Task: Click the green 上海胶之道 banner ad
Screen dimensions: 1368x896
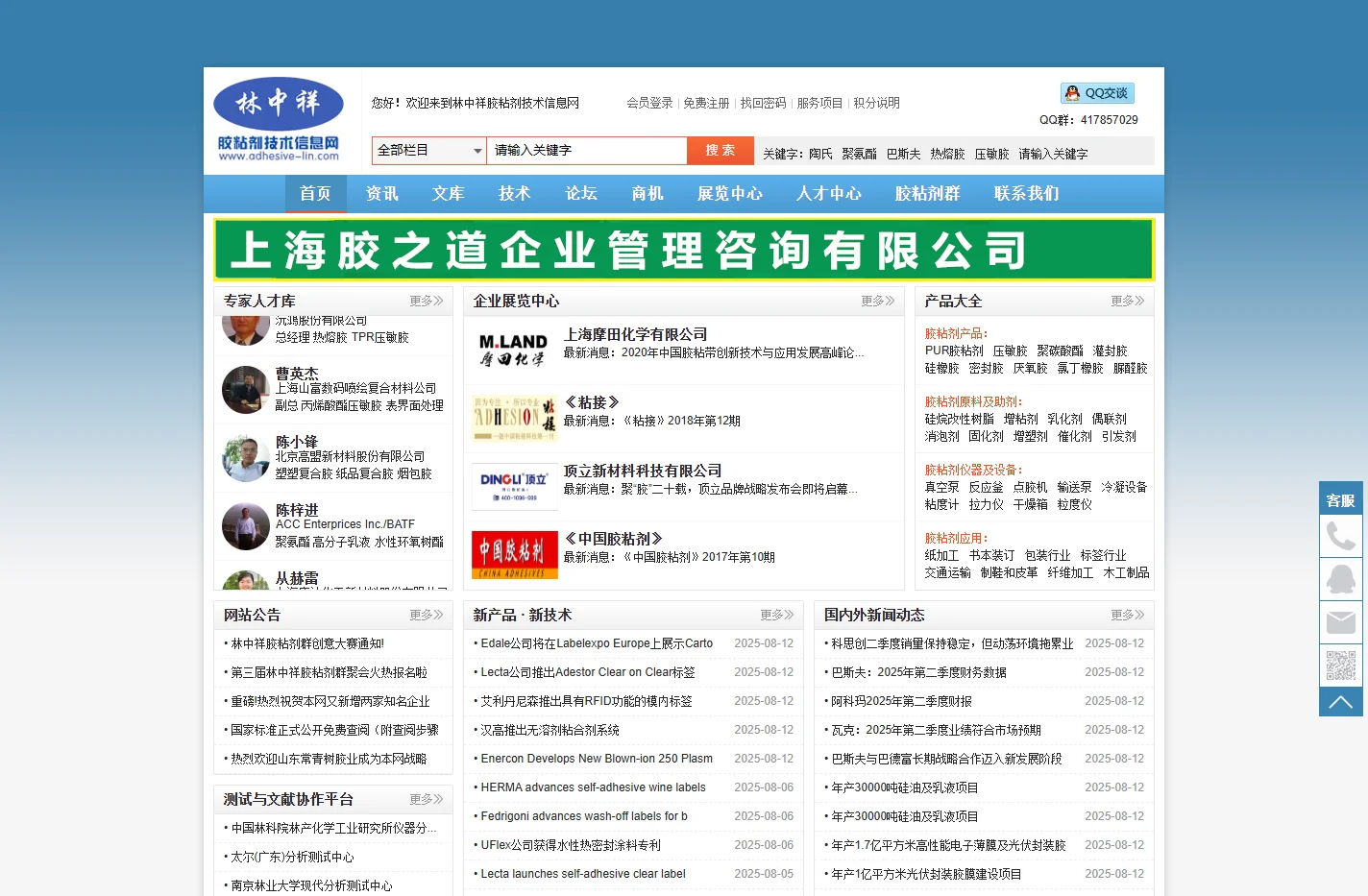Action: point(684,250)
